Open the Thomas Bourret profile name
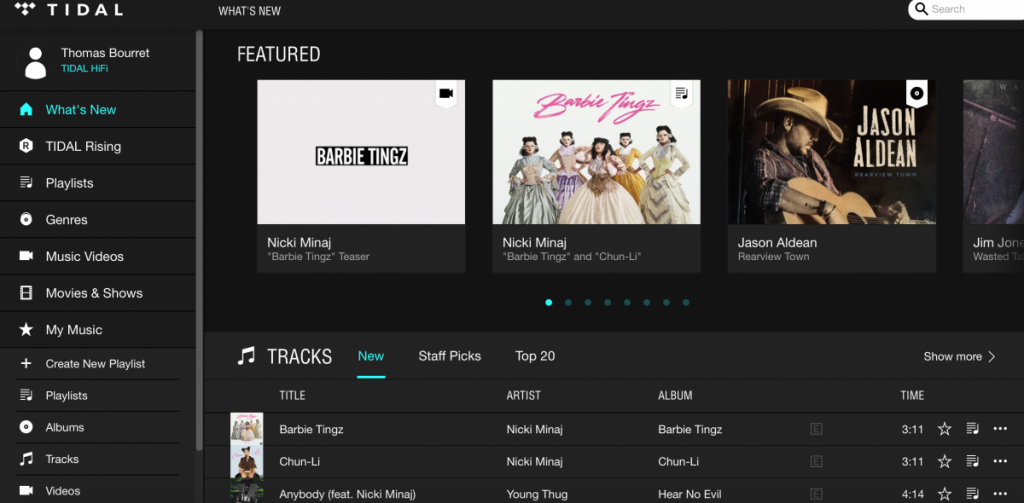The height and width of the screenshot is (503, 1024). click(105, 53)
